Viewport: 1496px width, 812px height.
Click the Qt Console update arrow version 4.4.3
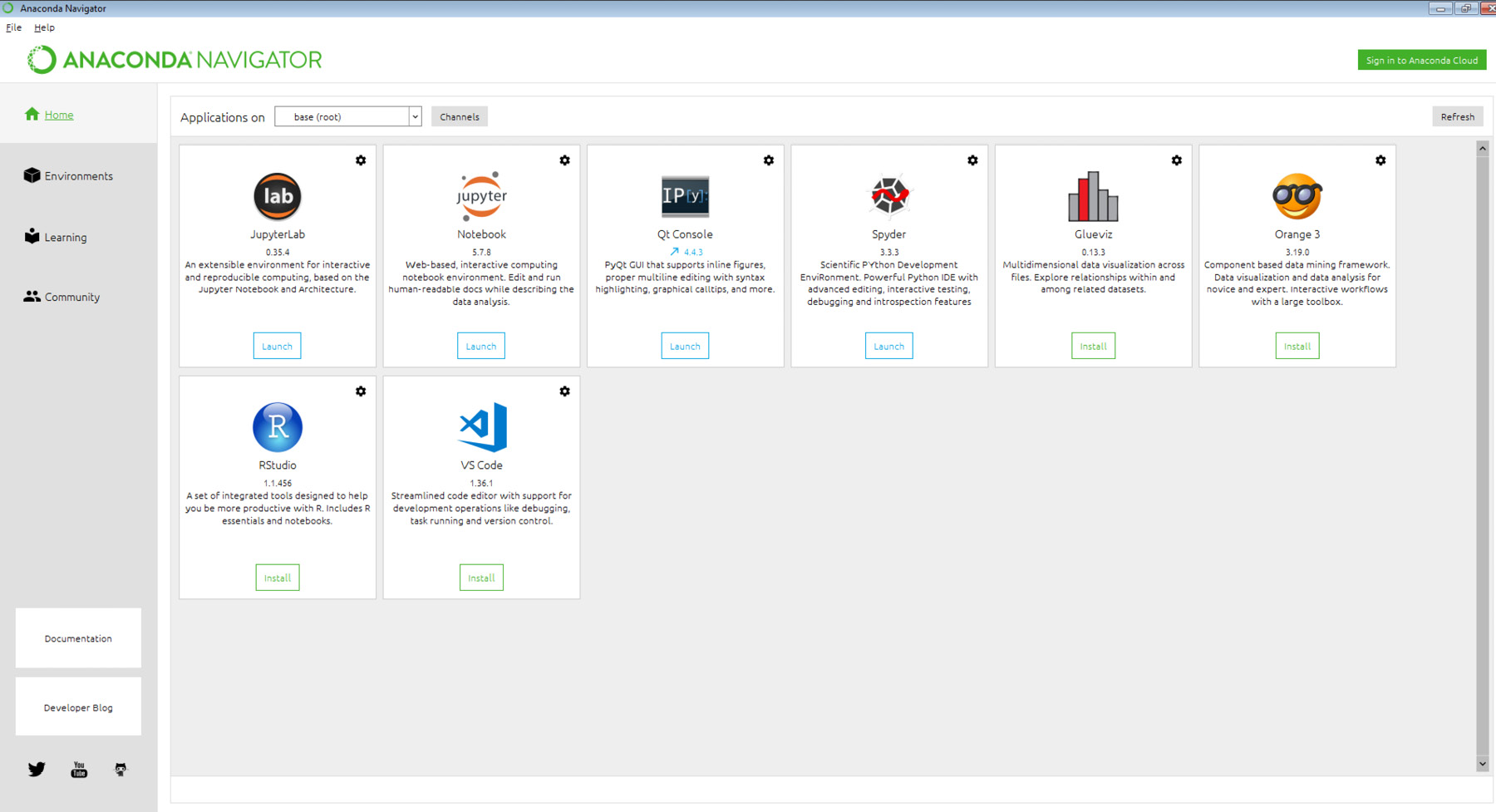[686, 252]
